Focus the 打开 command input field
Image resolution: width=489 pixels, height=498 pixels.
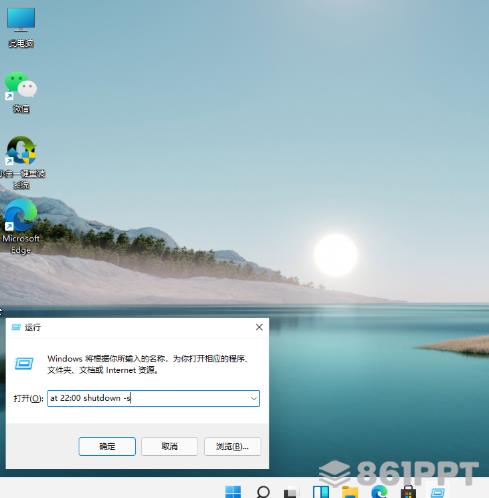tap(153, 398)
